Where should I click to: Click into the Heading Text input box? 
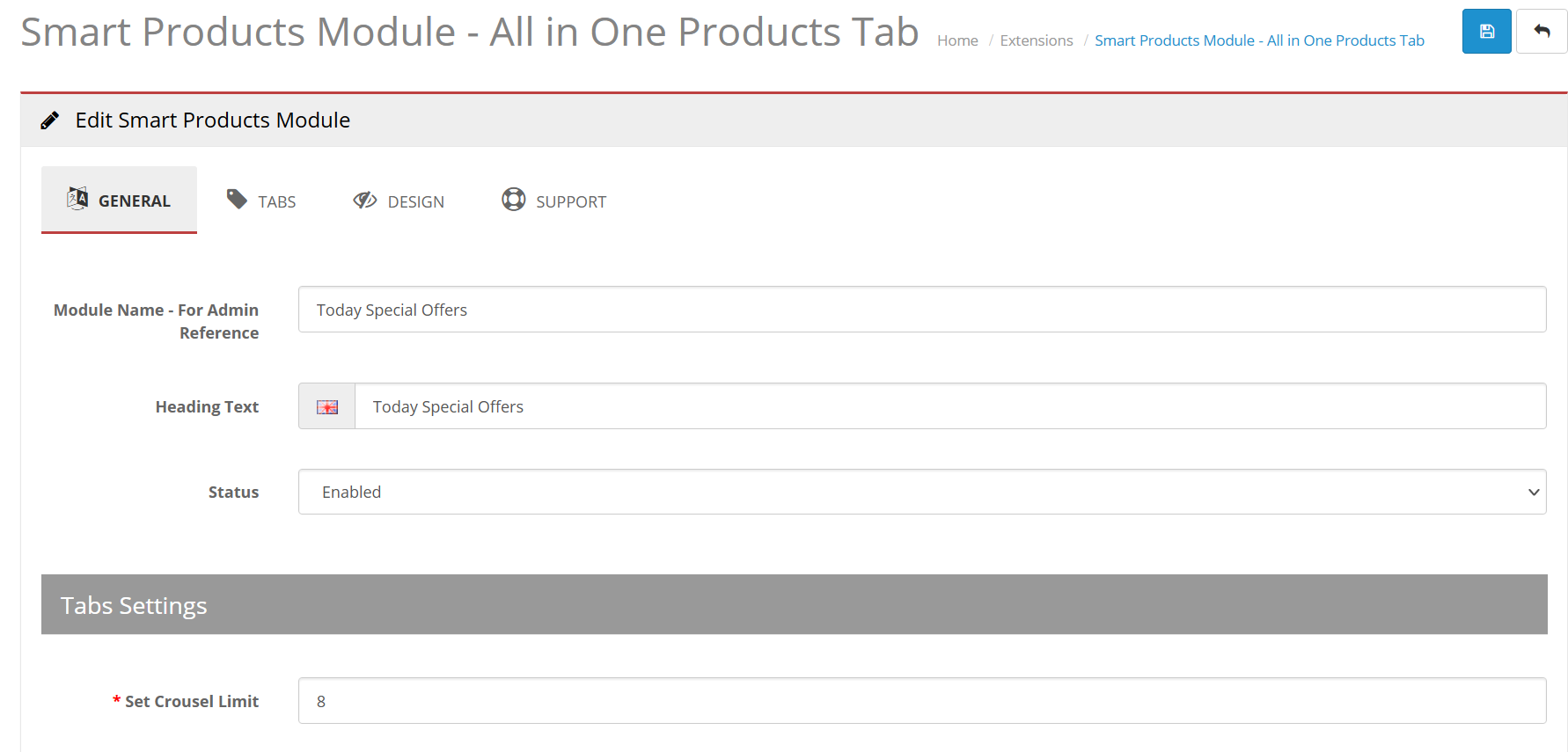[949, 406]
